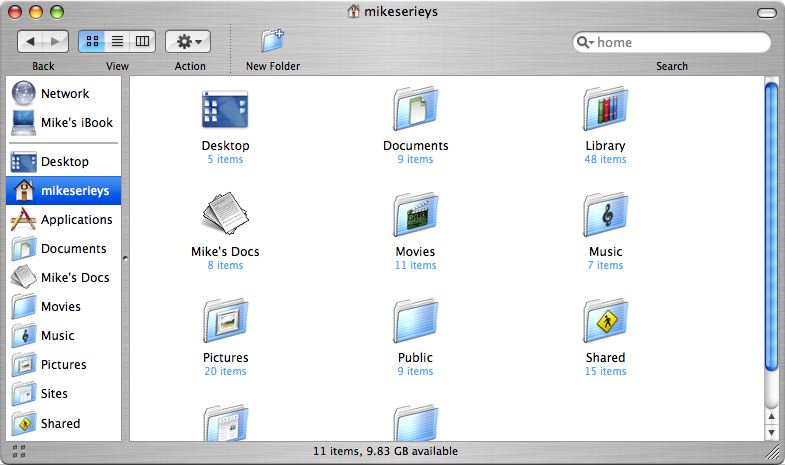Select the Movies folder icon
This screenshot has height=465, width=785.
click(415, 215)
